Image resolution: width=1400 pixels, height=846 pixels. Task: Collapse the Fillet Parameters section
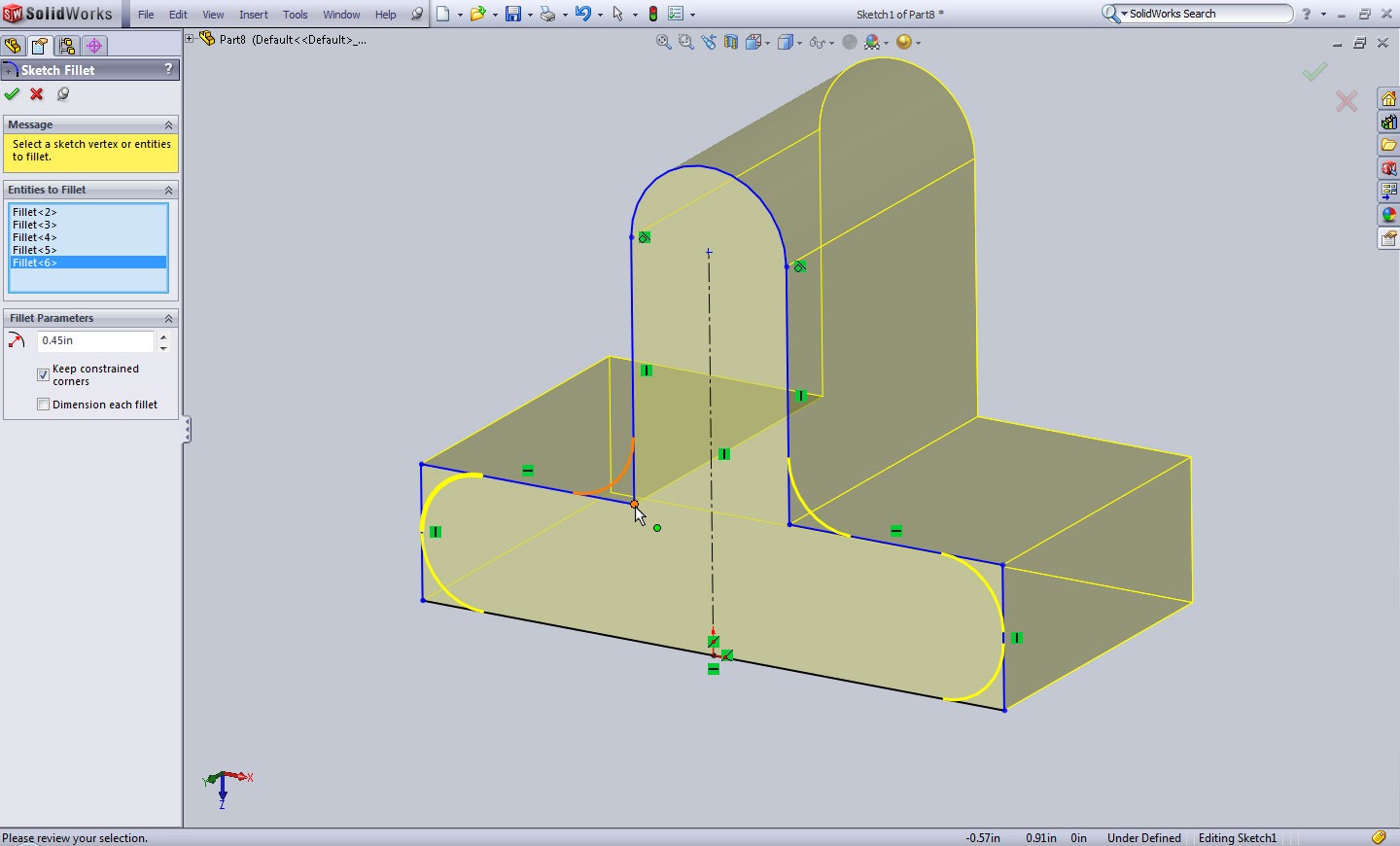click(168, 319)
